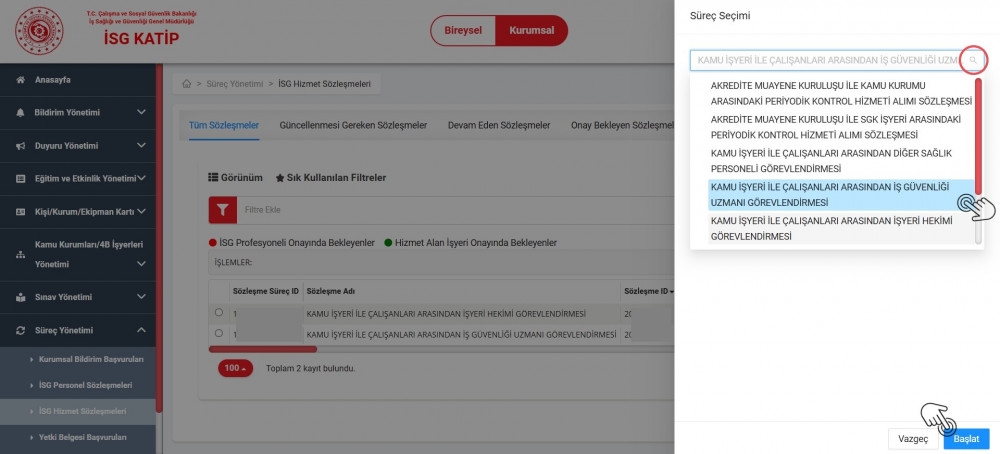Go to Yetki Belgesi Başvuruları submenu
Screen dimensions: 1000x454
coord(82,437)
